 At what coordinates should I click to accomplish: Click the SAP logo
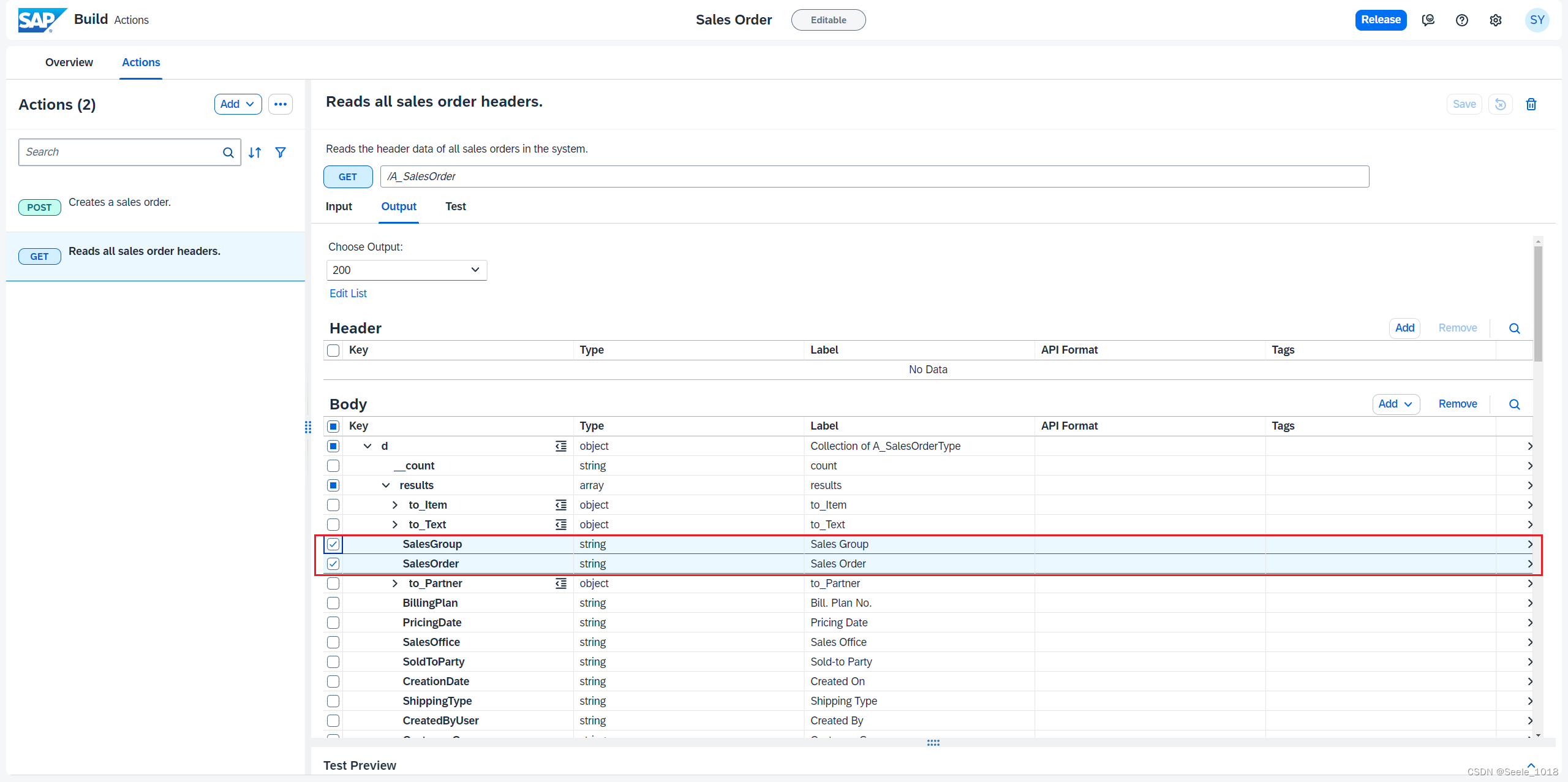point(42,20)
